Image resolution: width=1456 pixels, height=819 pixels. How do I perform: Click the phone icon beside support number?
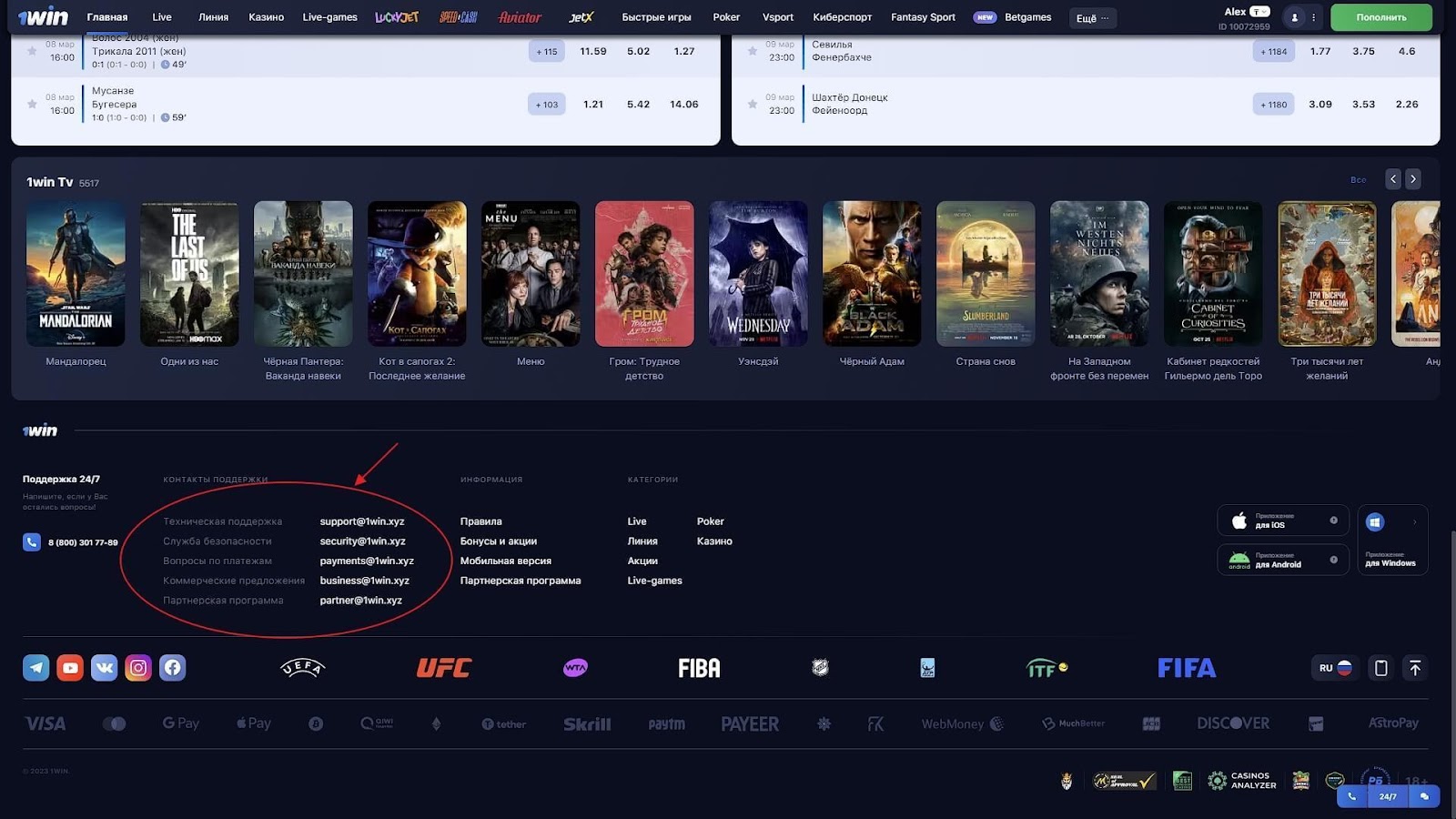coord(32,541)
